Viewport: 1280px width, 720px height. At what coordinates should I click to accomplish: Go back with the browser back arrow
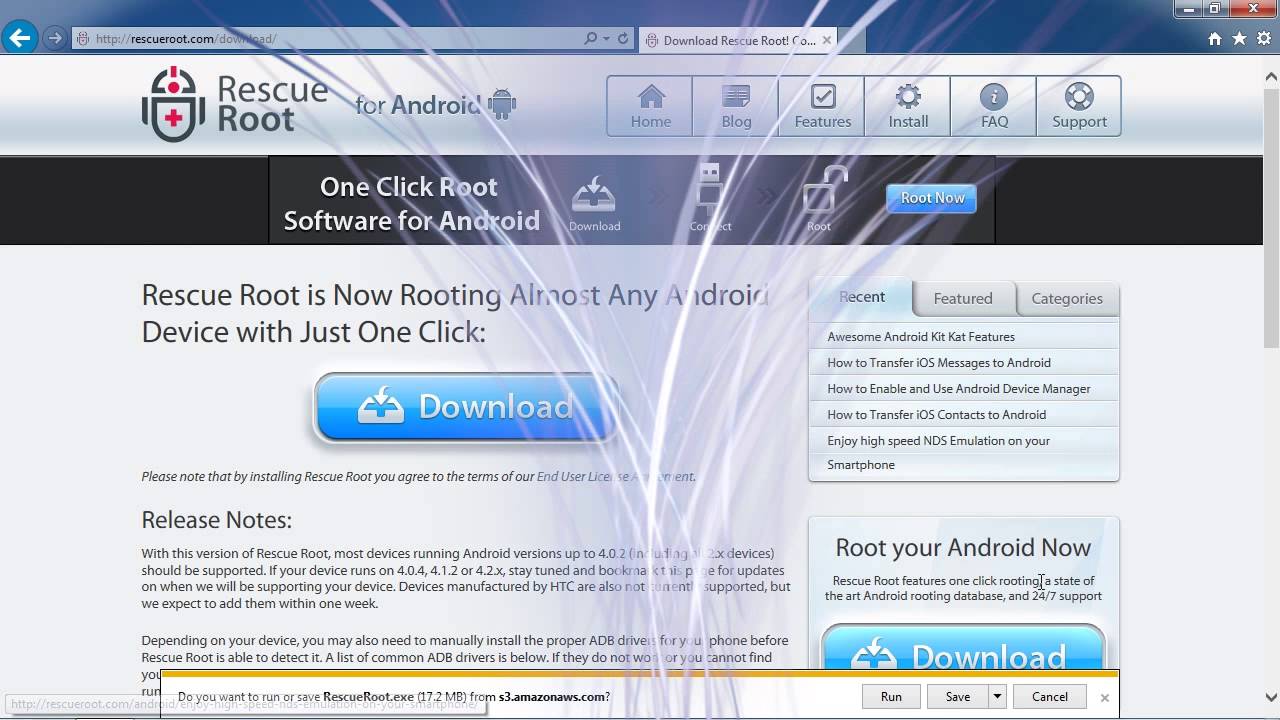point(20,39)
